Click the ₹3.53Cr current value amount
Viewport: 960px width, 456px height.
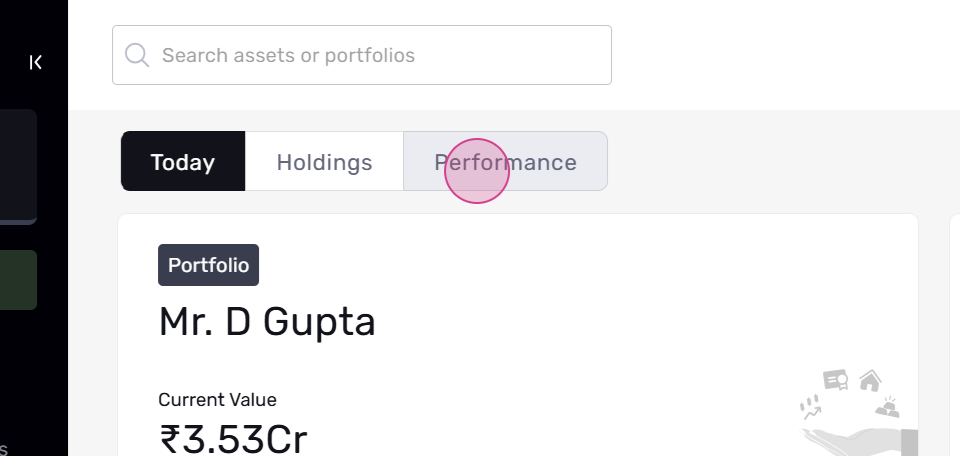pyautogui.click(x=233, y=439)
